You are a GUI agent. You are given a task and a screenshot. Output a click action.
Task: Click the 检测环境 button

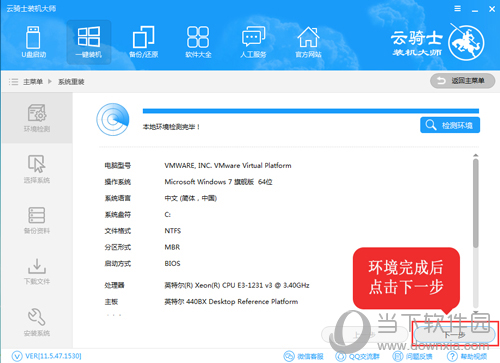(x=450, y=125)
